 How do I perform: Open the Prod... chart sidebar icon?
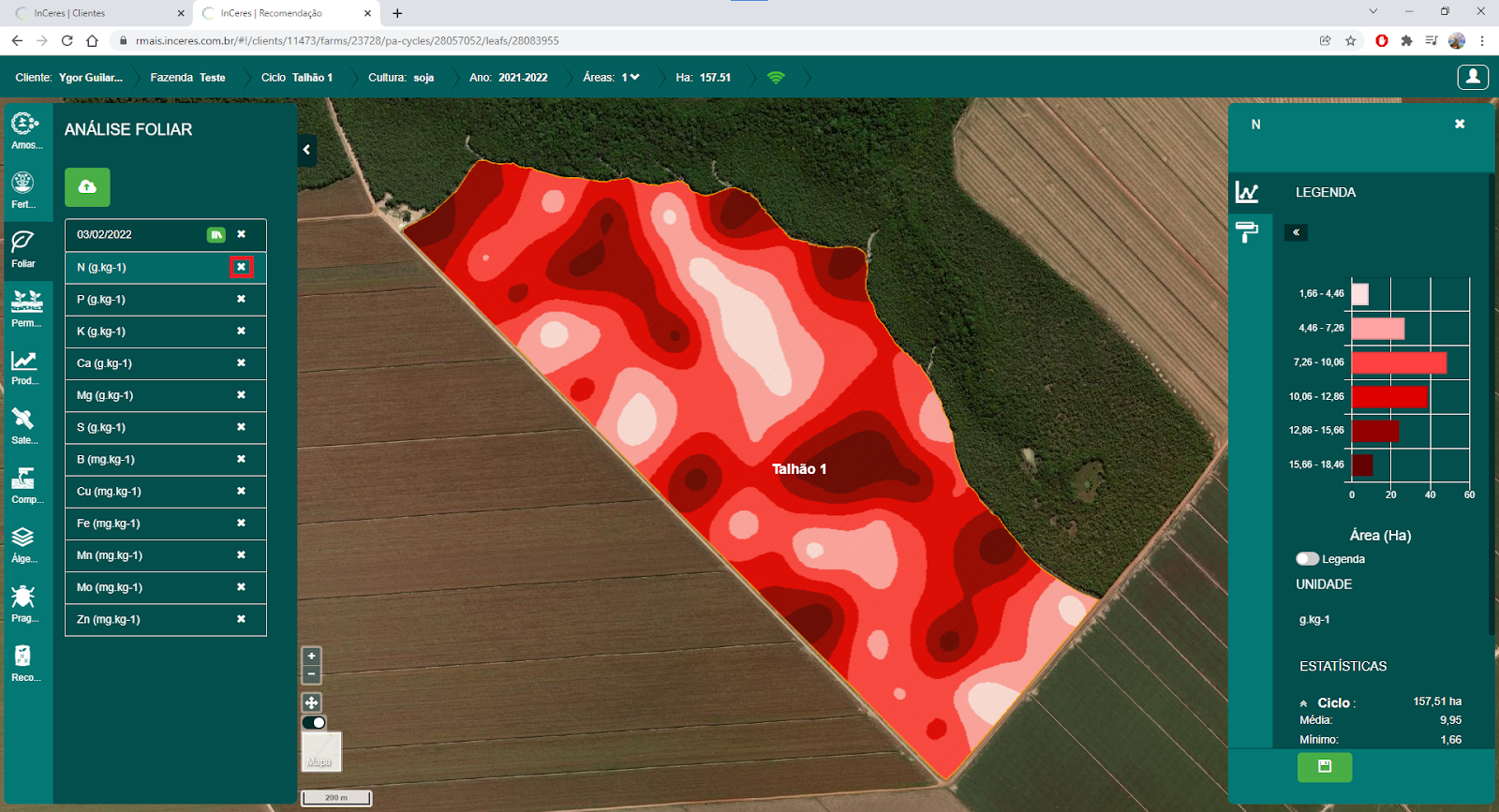(x=24, y=367)
